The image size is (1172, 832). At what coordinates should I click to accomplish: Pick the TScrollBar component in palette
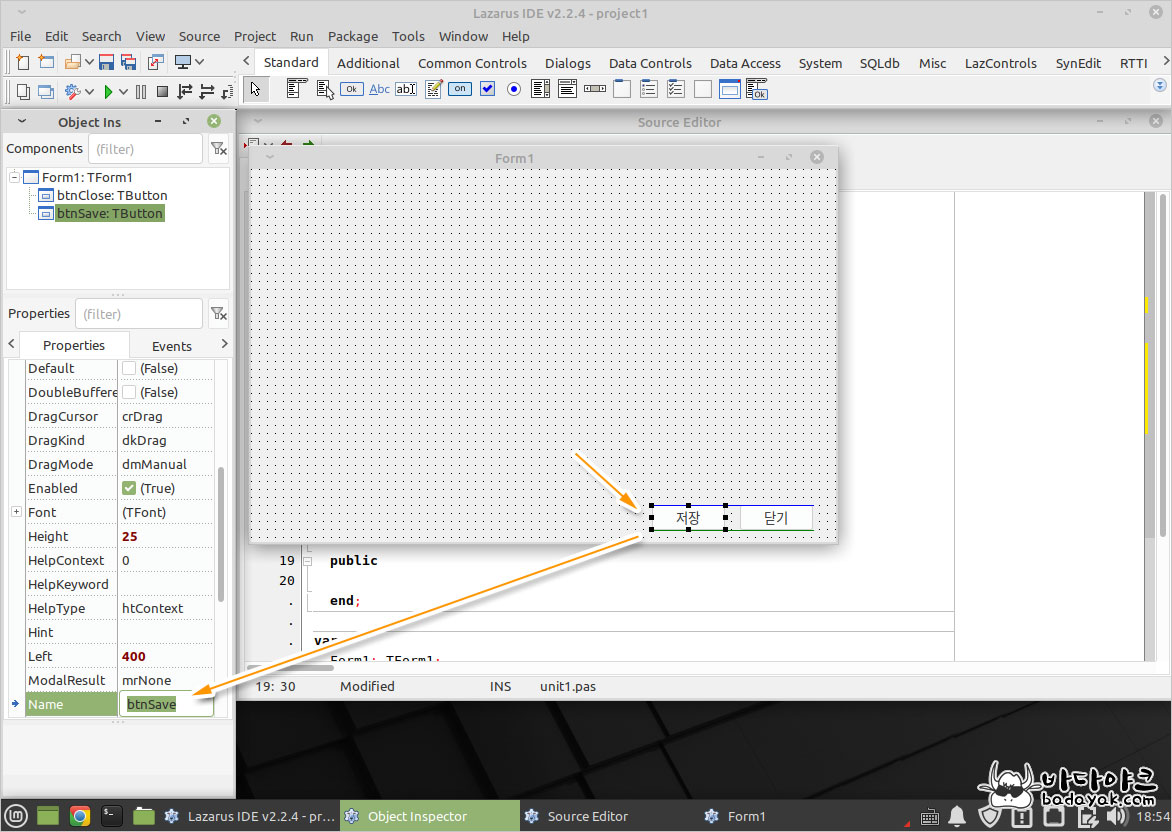(595, 89)
